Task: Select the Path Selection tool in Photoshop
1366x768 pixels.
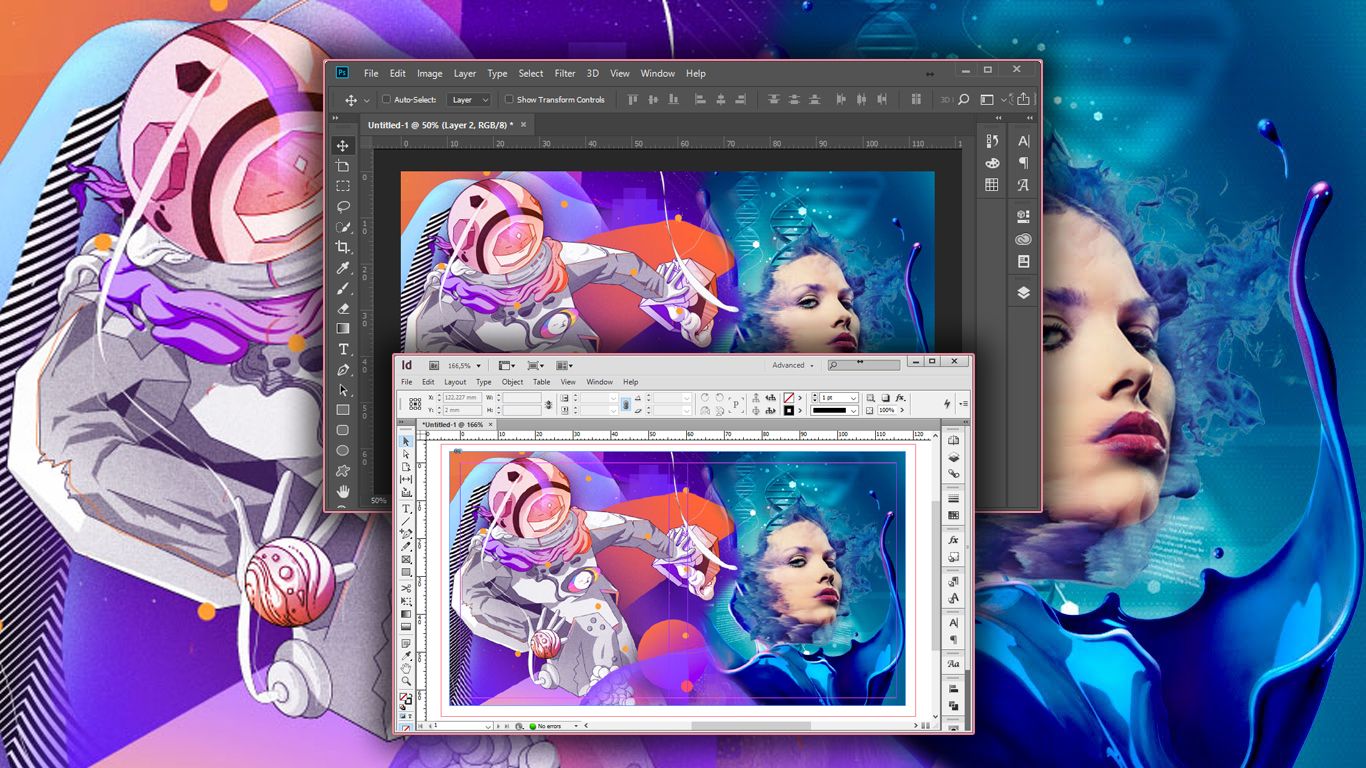Action: point(343,390)
